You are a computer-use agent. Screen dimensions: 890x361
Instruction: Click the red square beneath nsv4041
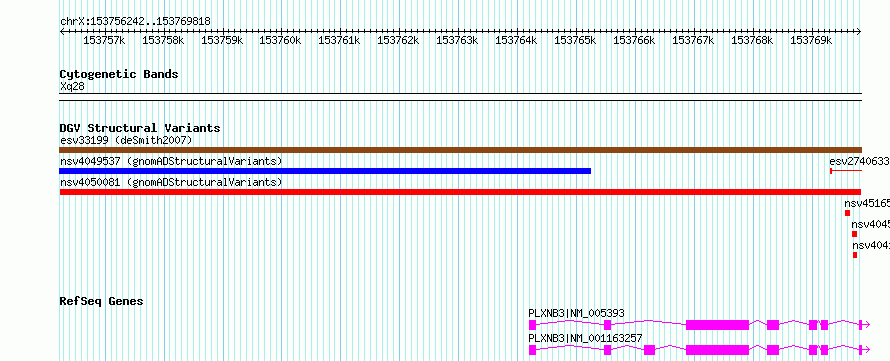855,255
